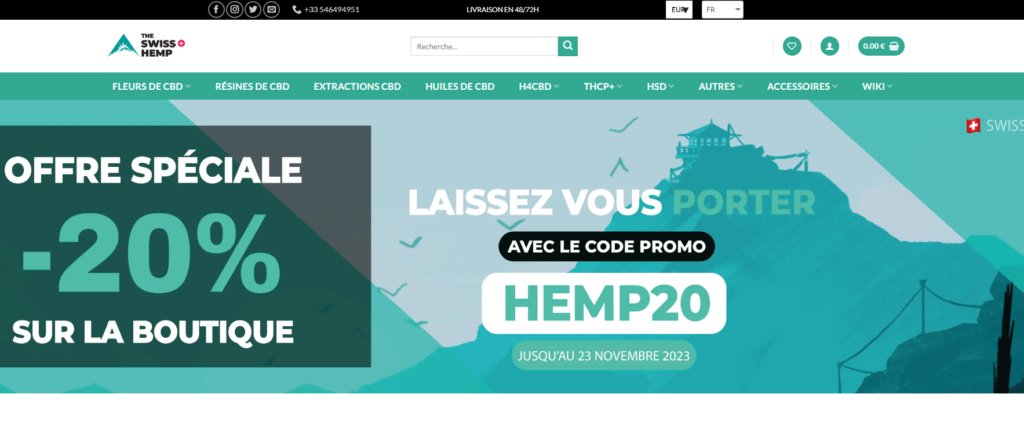1024x423 pixels.
Task: Expand the THCP+ menu
Action: tap(603, 86)
